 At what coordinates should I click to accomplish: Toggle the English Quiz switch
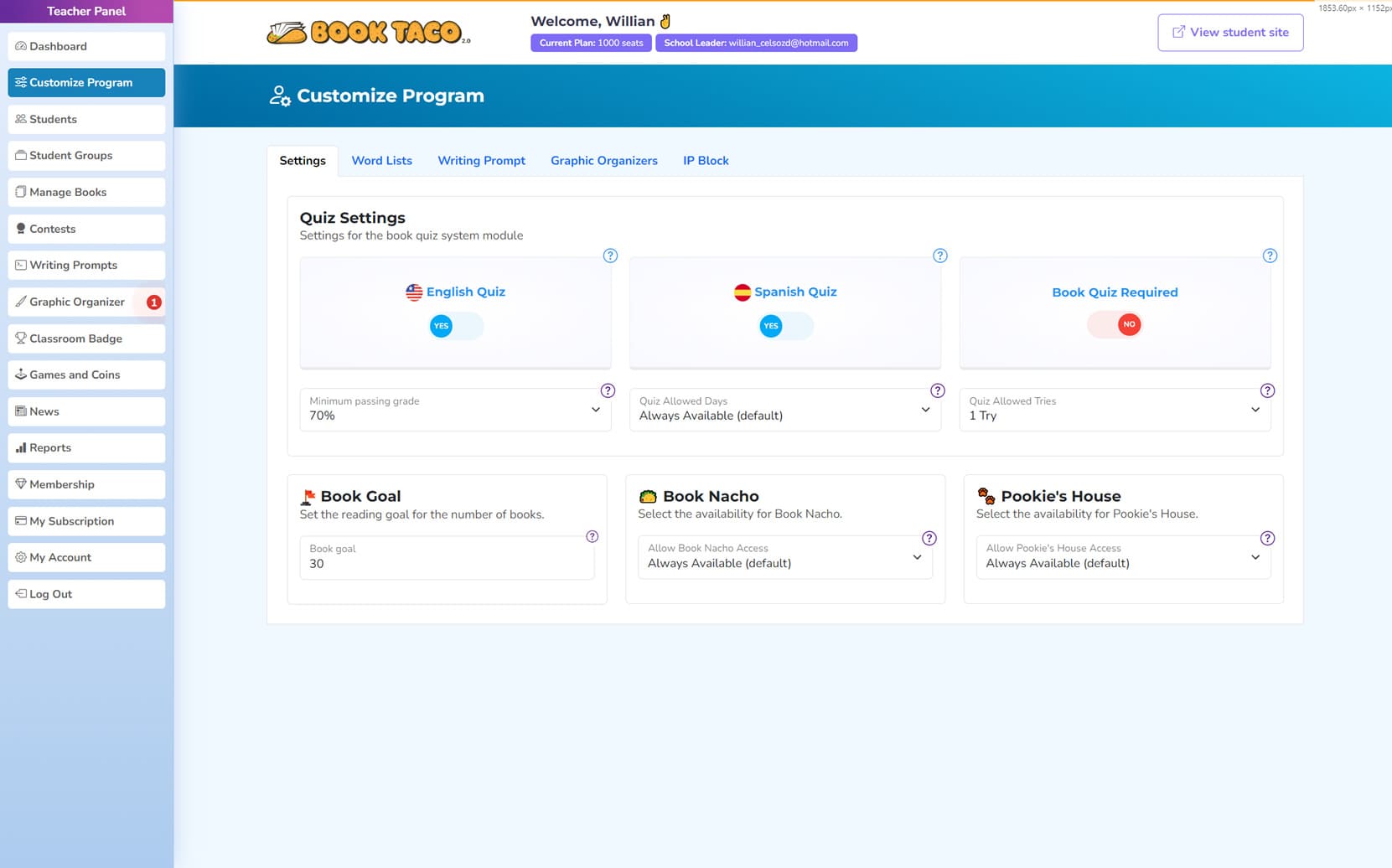click(x=456, y=326)
